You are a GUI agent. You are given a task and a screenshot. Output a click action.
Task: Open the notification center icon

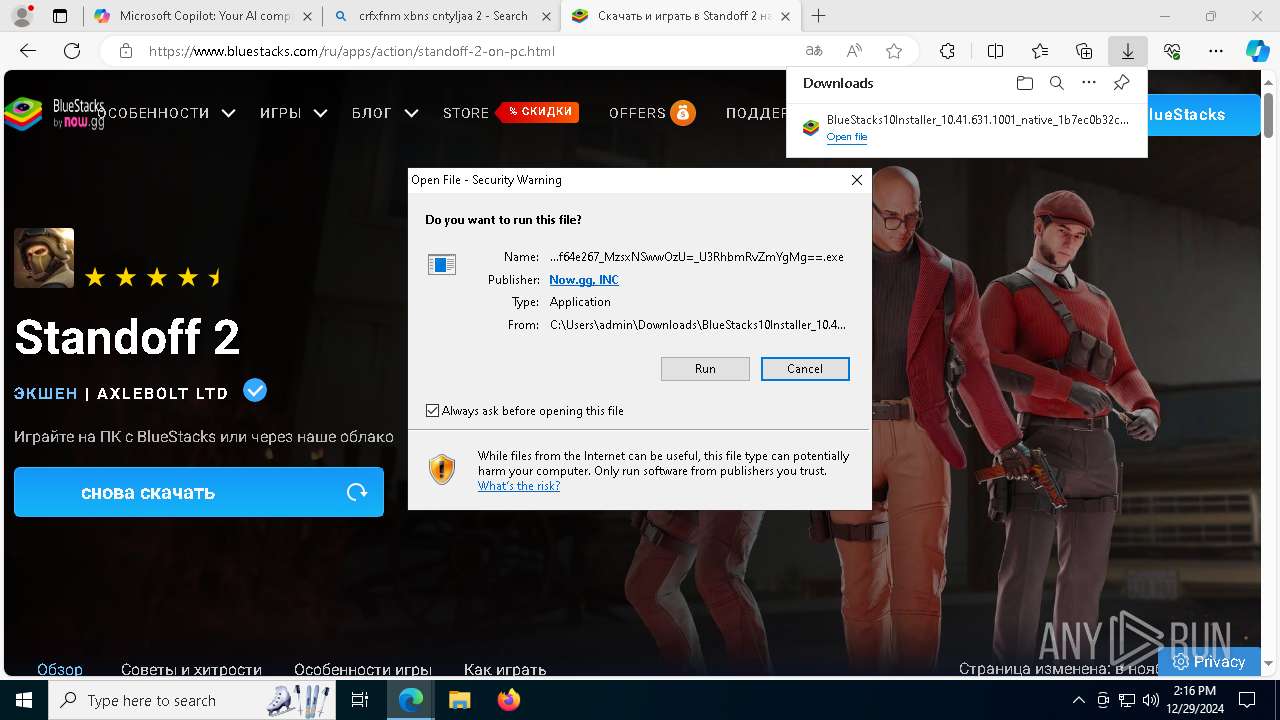coord(1247,700)
